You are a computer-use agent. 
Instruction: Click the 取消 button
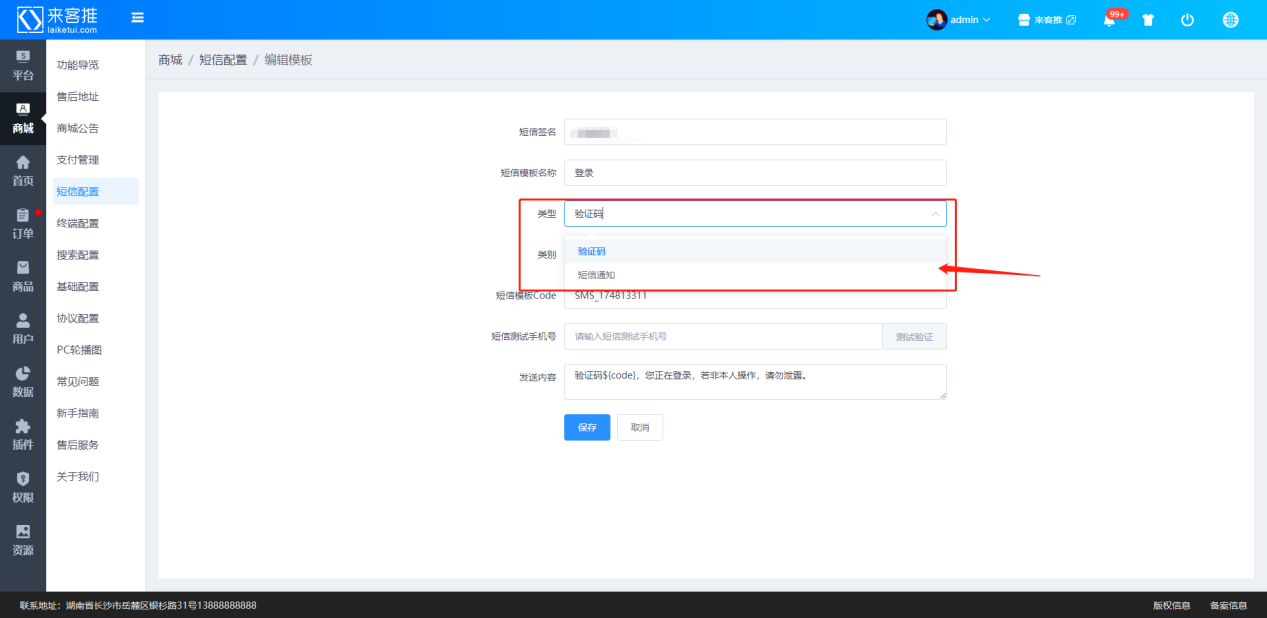(640, 427)
